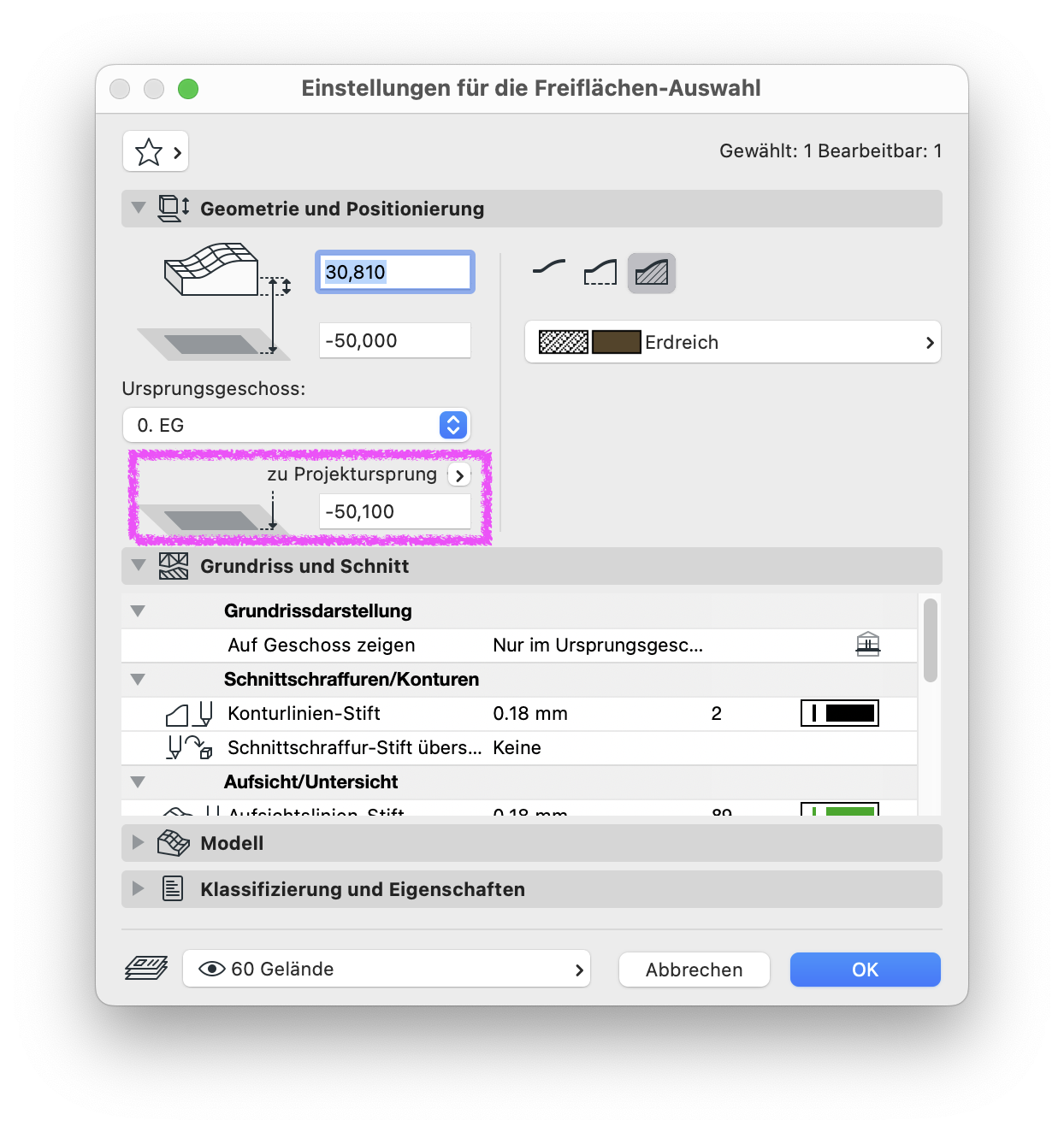Select the surface with skirt structure icon
This screenshot has width=1064, height=1132.
click(x=600, y=273)
